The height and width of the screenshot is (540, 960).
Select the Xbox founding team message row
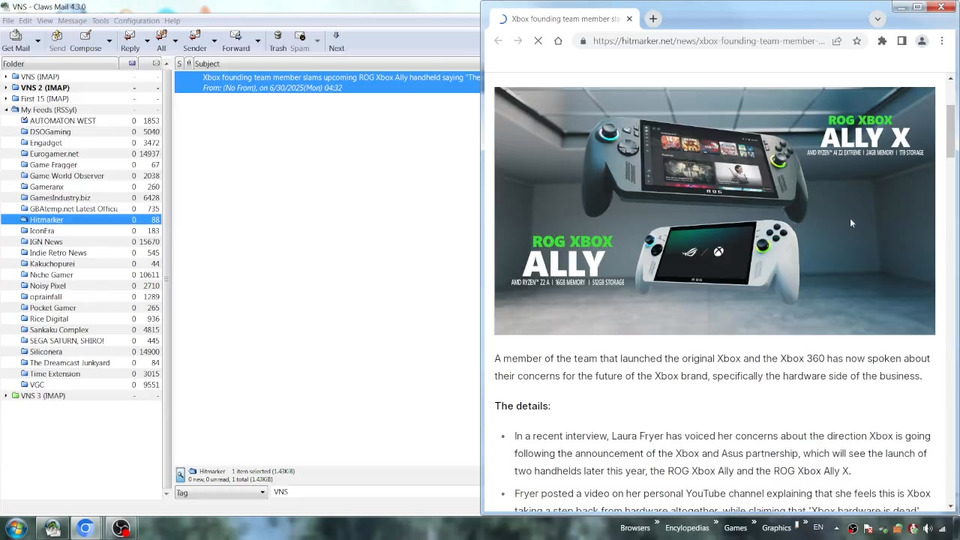(328, 82)
